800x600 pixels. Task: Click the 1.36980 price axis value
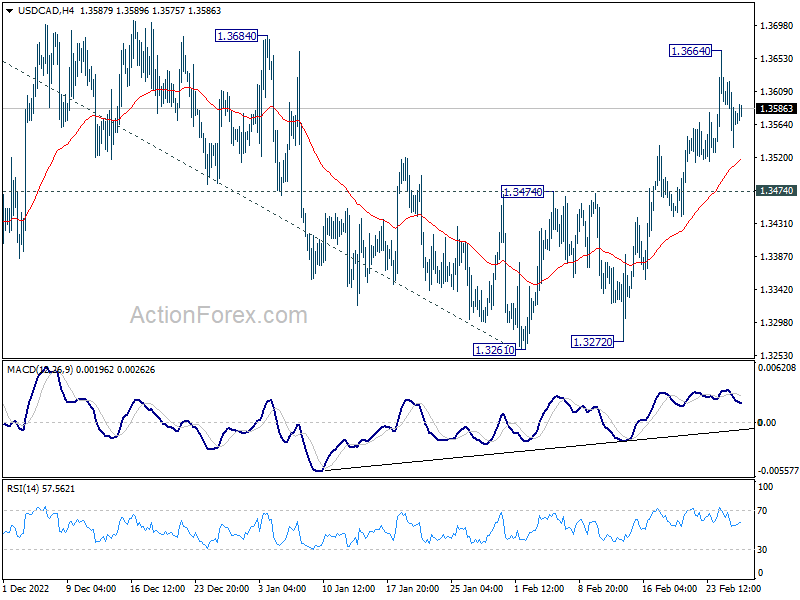pyautogui.click(x=777, y=26)
